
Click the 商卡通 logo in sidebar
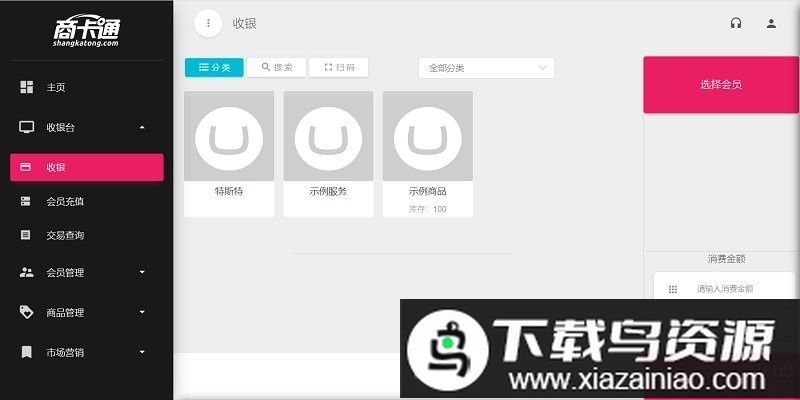(x=86, y=31)
